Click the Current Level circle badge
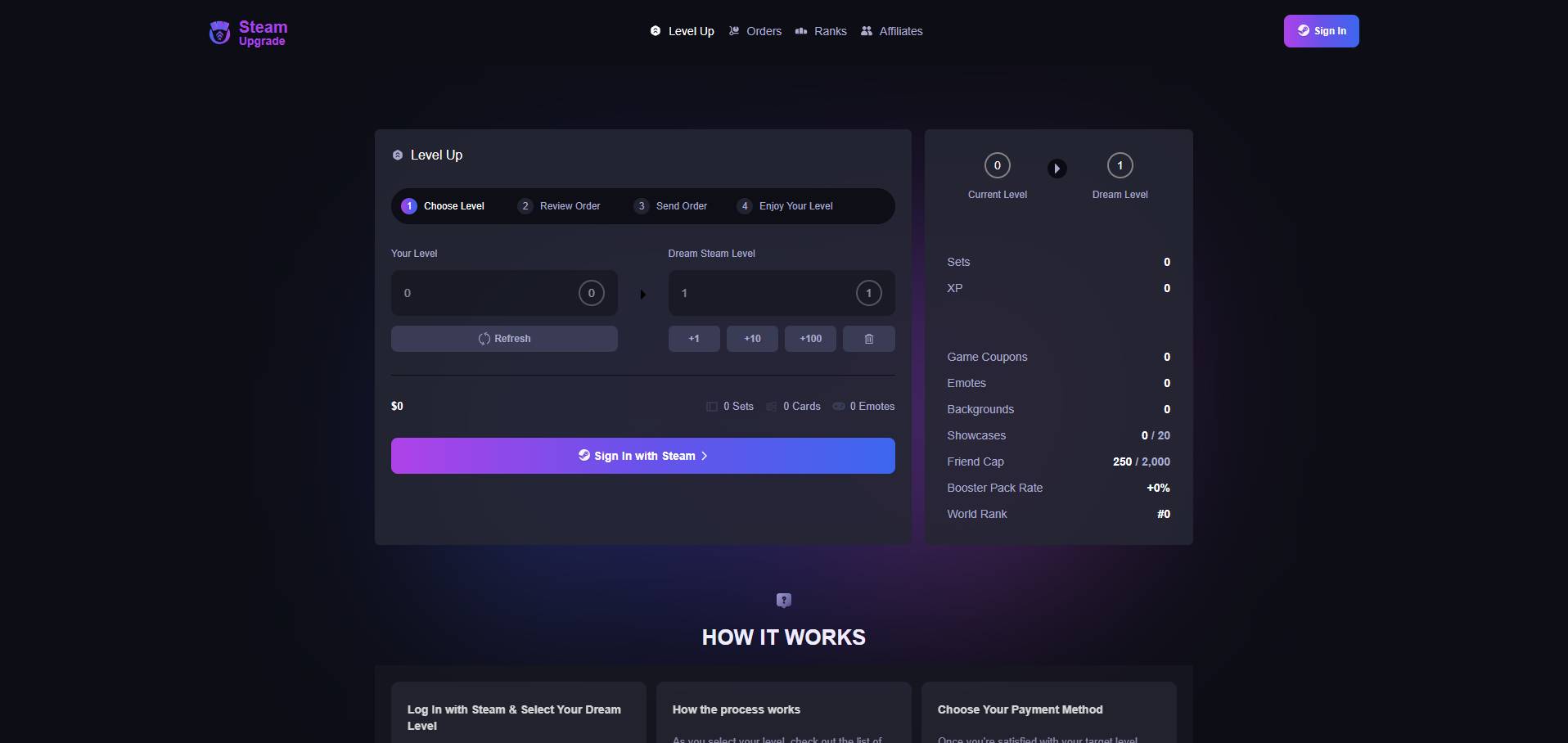Screen dimensions: 1568x743 (997, 165)
